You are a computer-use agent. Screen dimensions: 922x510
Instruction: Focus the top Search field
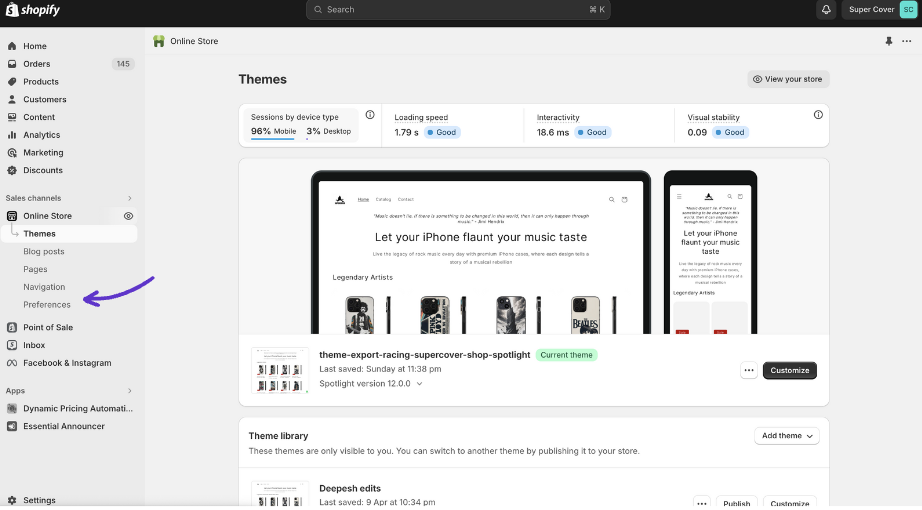pyautogui.click(x=458, y=9)
